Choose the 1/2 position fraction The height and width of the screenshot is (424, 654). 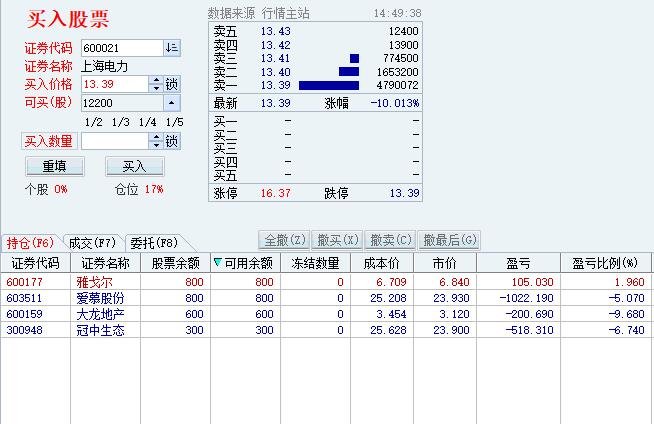pos(93,122)
